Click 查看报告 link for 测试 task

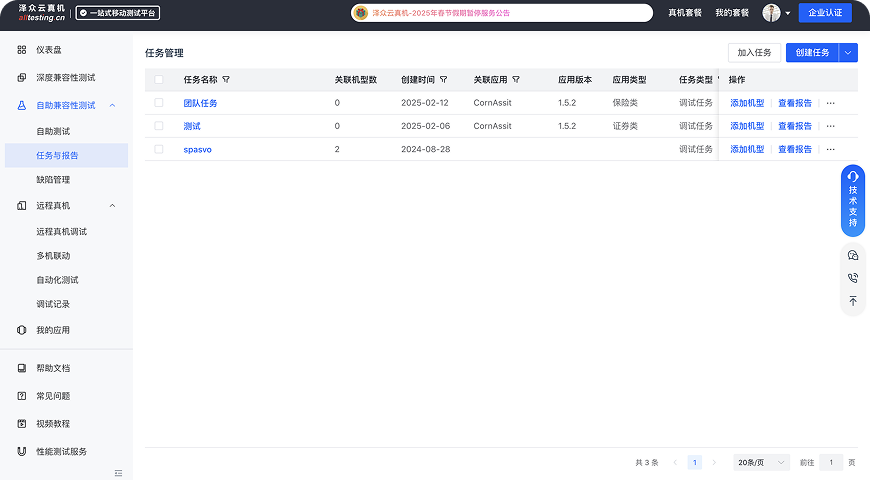click(x=795, y=126)
